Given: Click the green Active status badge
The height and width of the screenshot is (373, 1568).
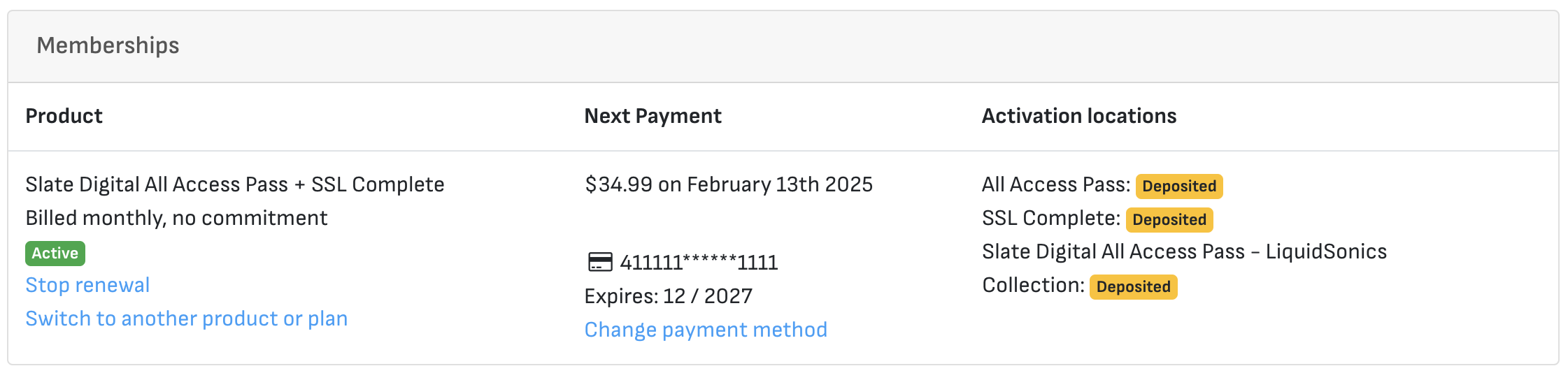Looking at the screenshot, I should (x=55, y=254).
